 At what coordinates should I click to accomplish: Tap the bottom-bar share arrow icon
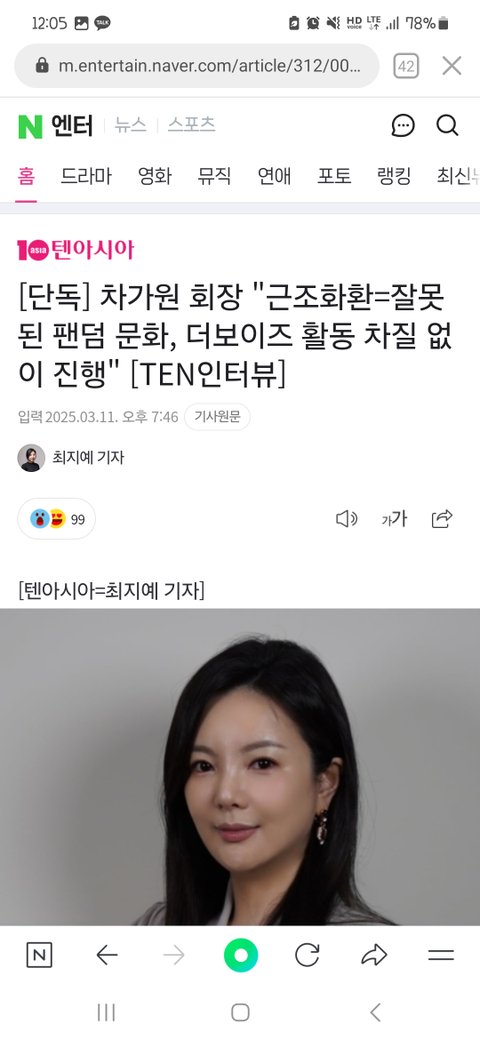point(374,955)
